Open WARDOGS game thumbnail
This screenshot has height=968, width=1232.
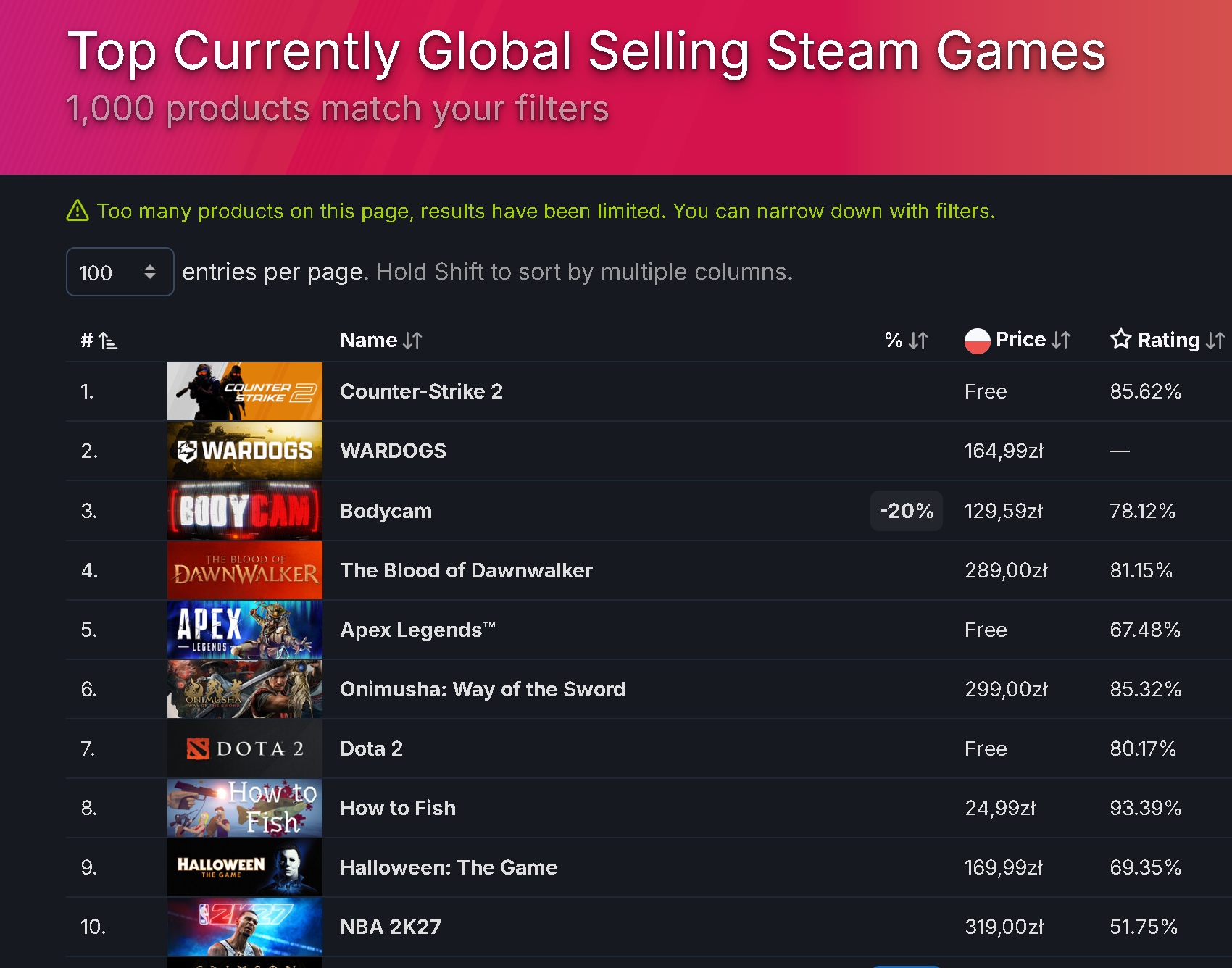point(245,451)
